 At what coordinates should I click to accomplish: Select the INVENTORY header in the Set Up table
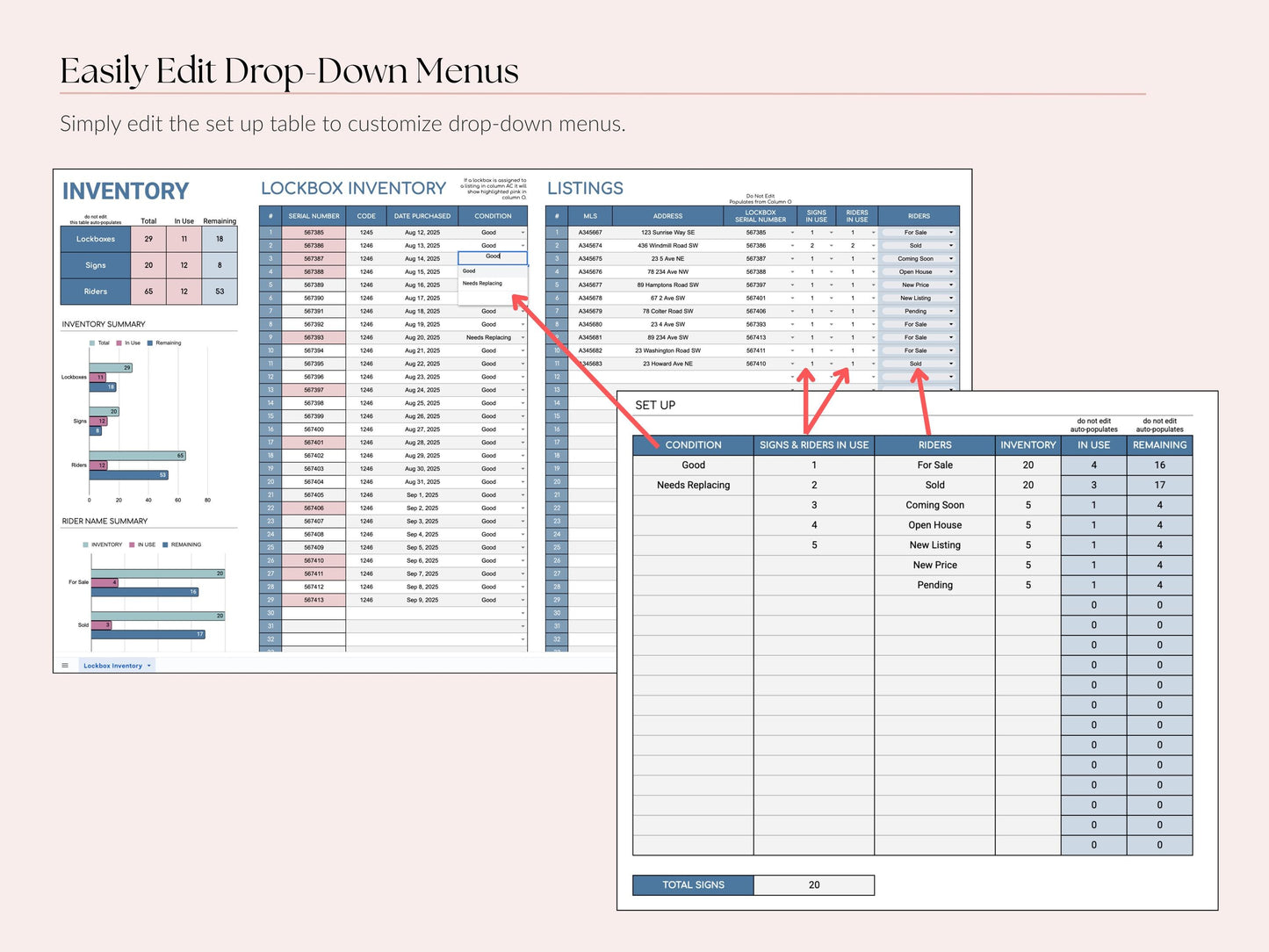[1028, 445]
